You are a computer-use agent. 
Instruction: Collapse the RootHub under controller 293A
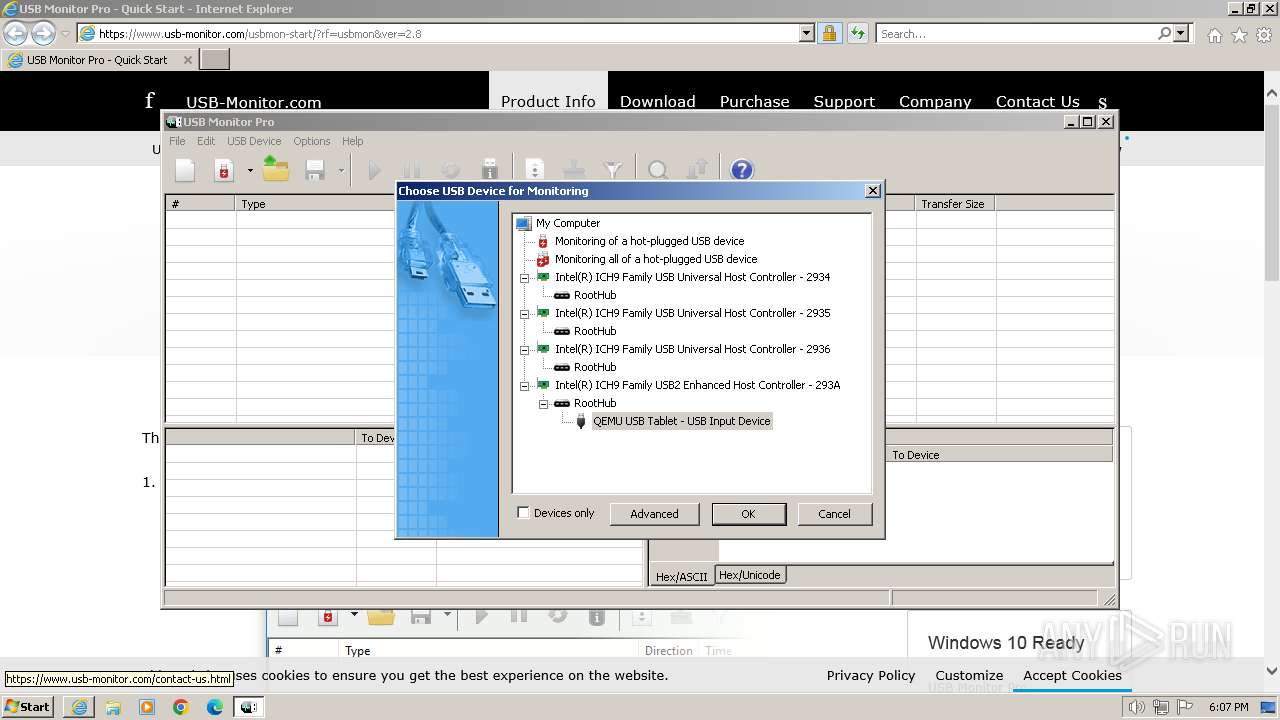[543, 403]
